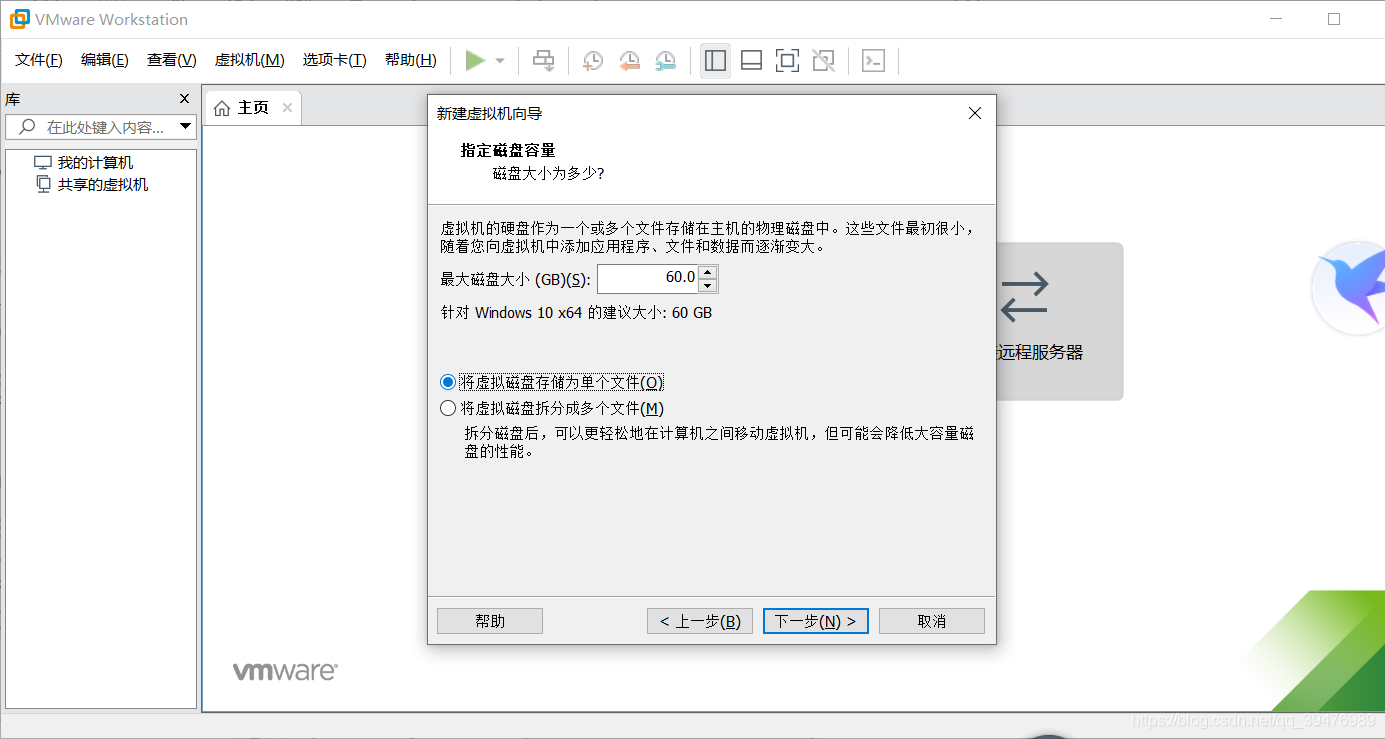Click the 取消 cancel button
Viewport: 1385px width, 739px height.
[x=932, y=621]
